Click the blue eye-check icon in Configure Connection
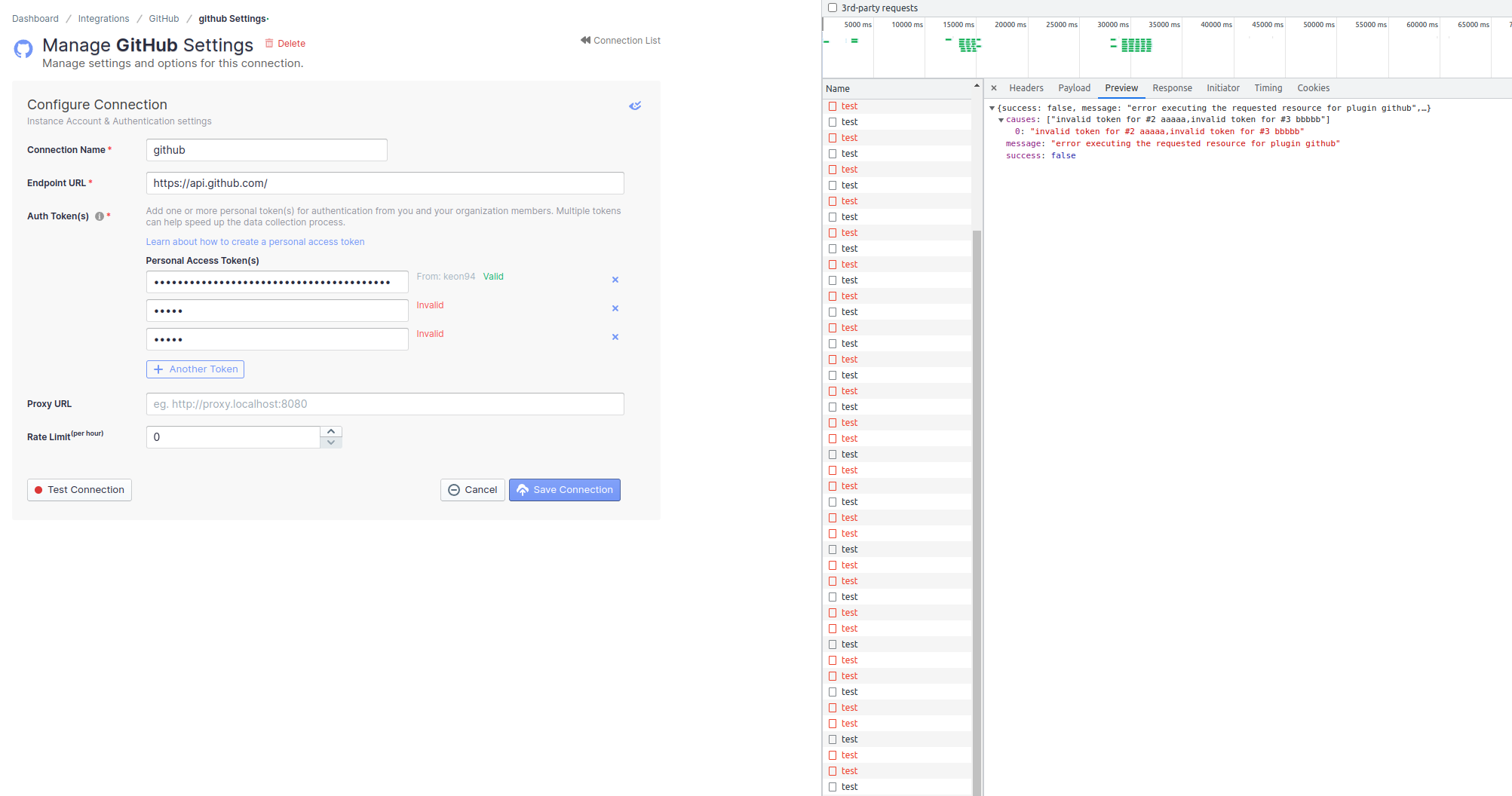Viewport: 1512px width, 796px height. click(635, 106)
